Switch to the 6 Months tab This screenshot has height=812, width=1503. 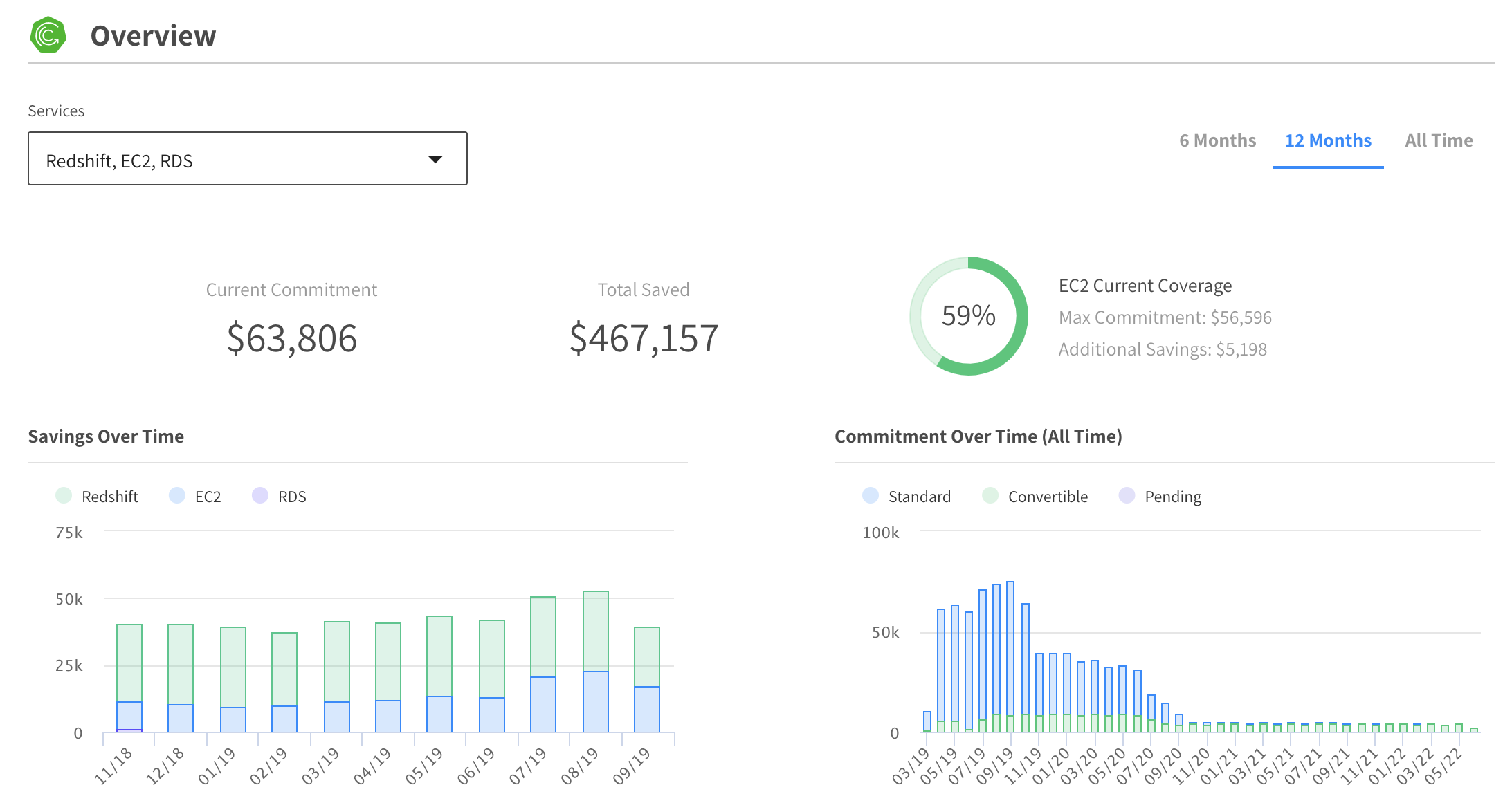1217,140
